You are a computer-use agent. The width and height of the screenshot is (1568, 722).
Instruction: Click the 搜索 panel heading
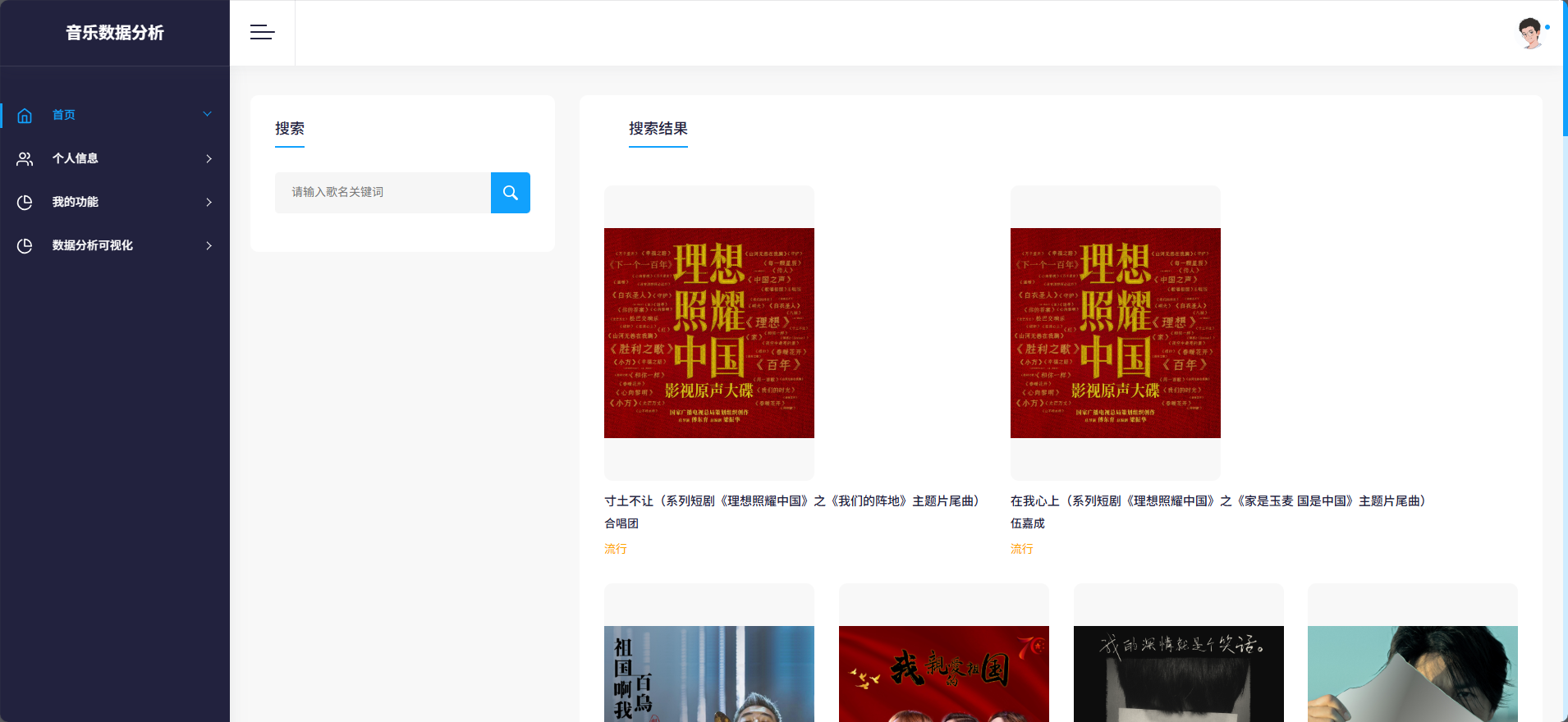pos(290,129)
